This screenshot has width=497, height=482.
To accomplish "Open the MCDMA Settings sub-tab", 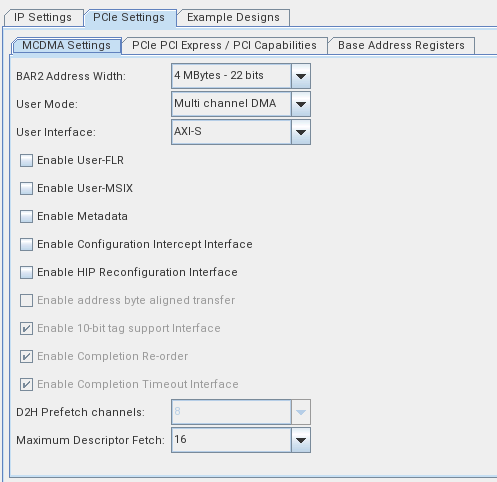I will (66, 45).
